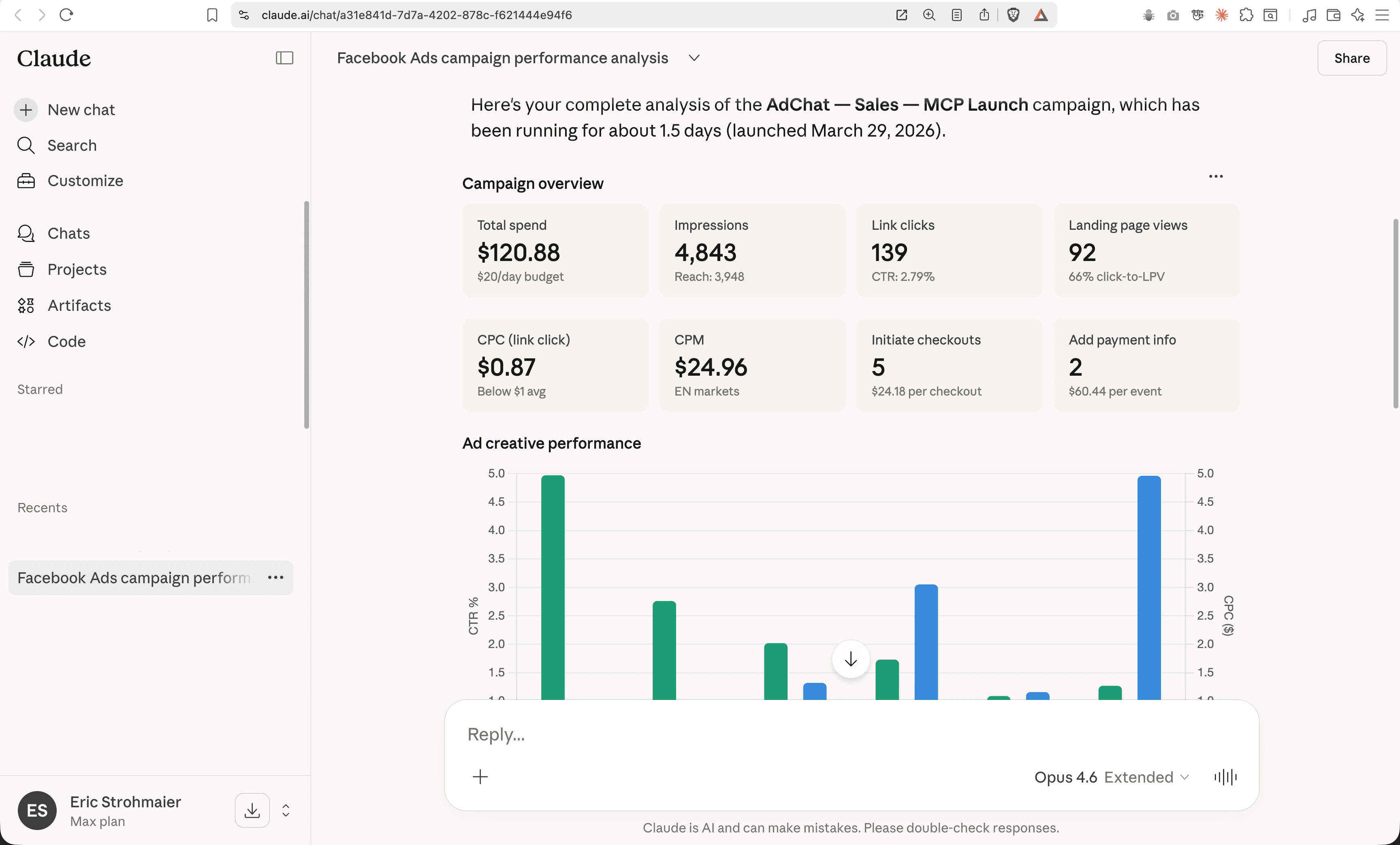This screenshot has height=845, width=1400.
Task: Open the Search function
Action: click(71, 145)
